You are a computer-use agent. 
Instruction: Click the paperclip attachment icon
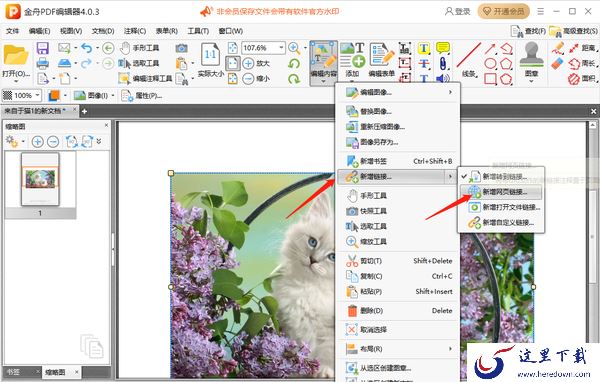tap(443, 63)
